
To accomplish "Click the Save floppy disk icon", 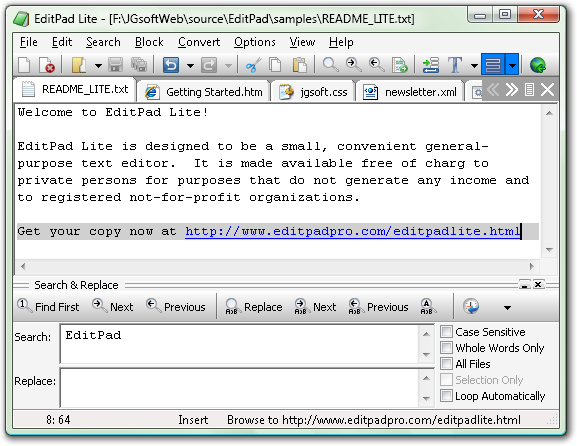I will pos(115,65).
